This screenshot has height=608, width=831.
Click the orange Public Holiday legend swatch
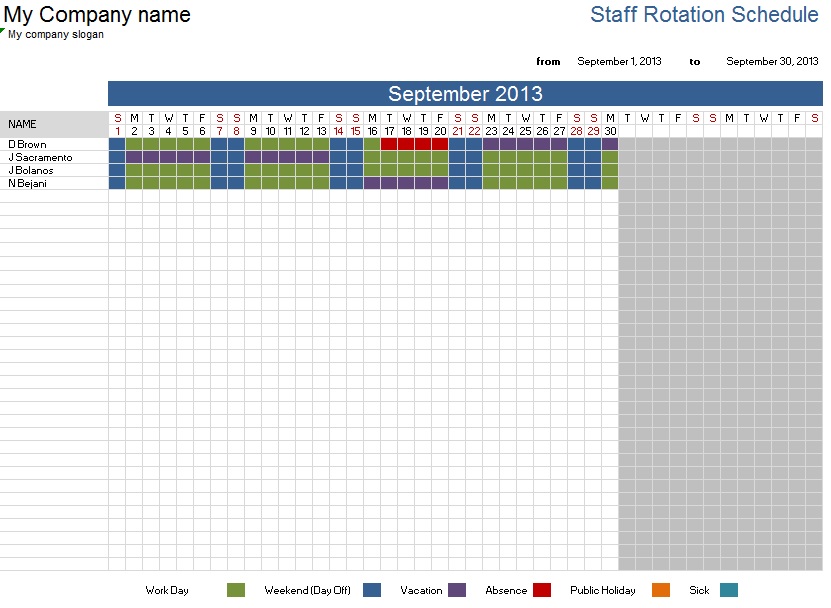(660, 590)
